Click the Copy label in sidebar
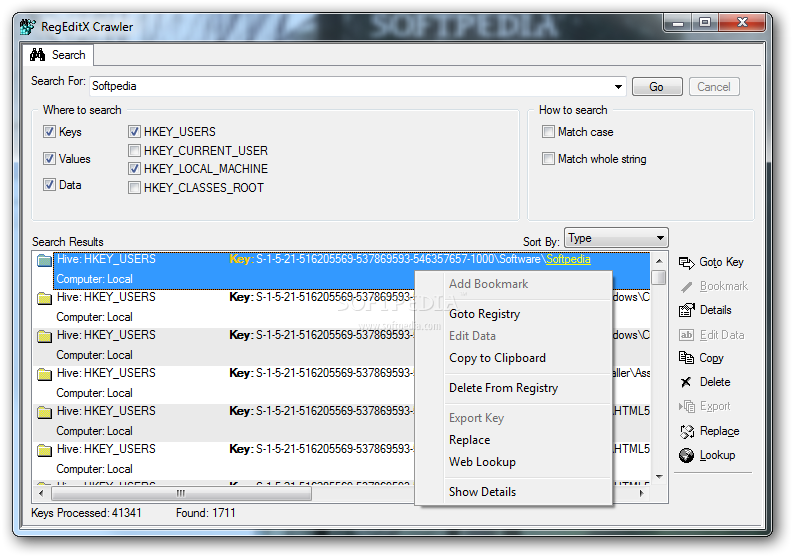 tap(711, 358)
